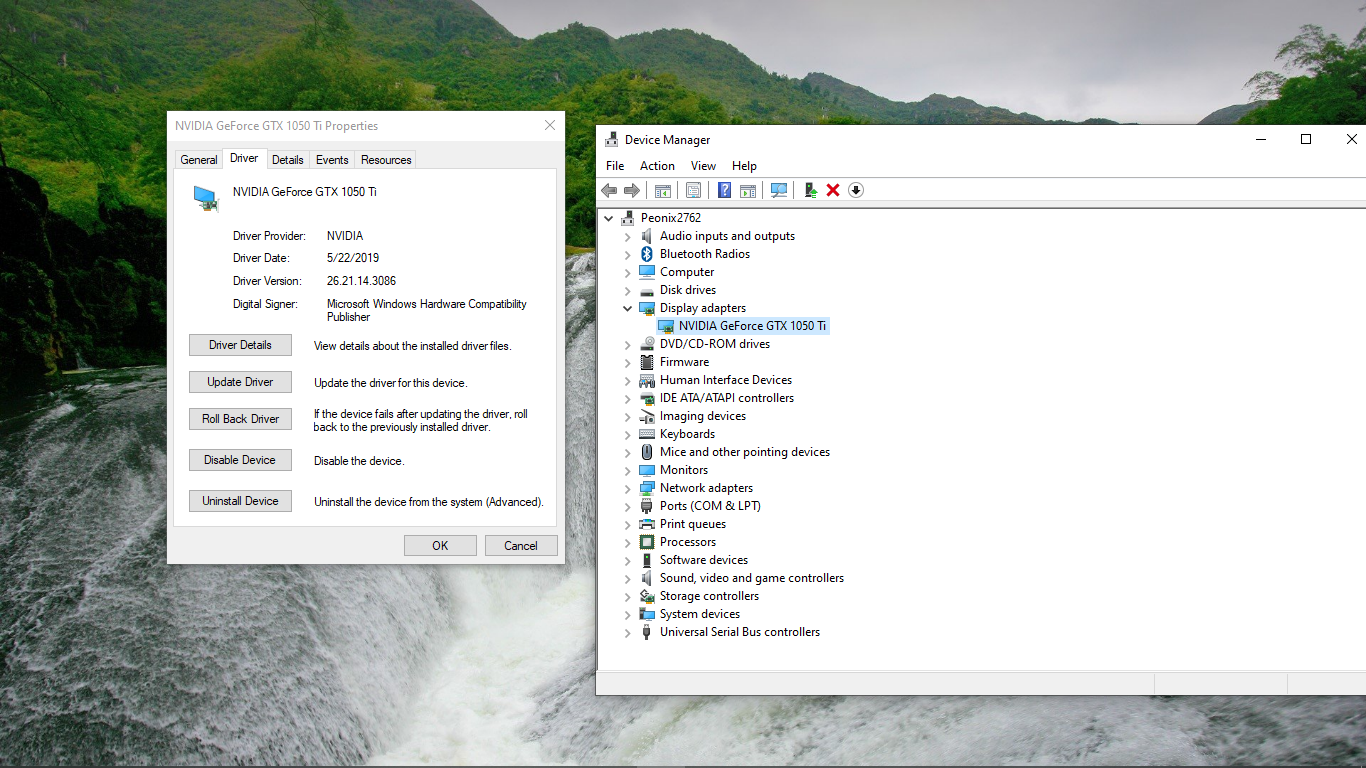
Task: Expand the Network adapters node
Action: pyautogui.click(x=628, y=488)
